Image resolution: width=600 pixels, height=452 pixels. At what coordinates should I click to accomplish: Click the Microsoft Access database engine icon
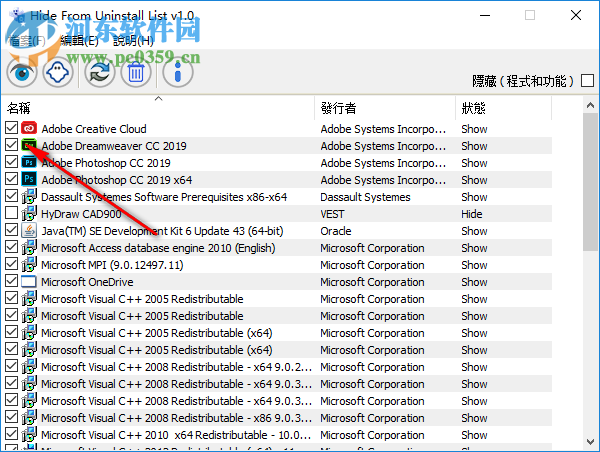click(29, 247)
